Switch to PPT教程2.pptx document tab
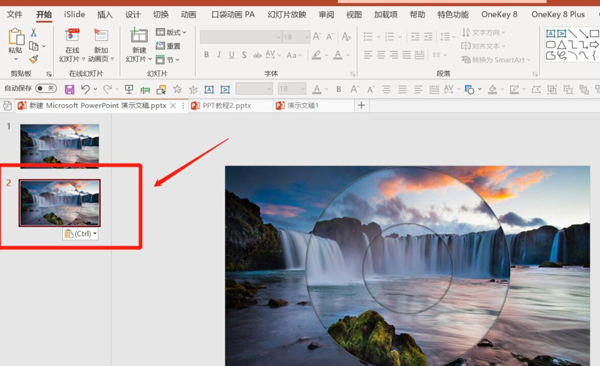This screenshot has height=366, width=600. click(x=227, y=105)
